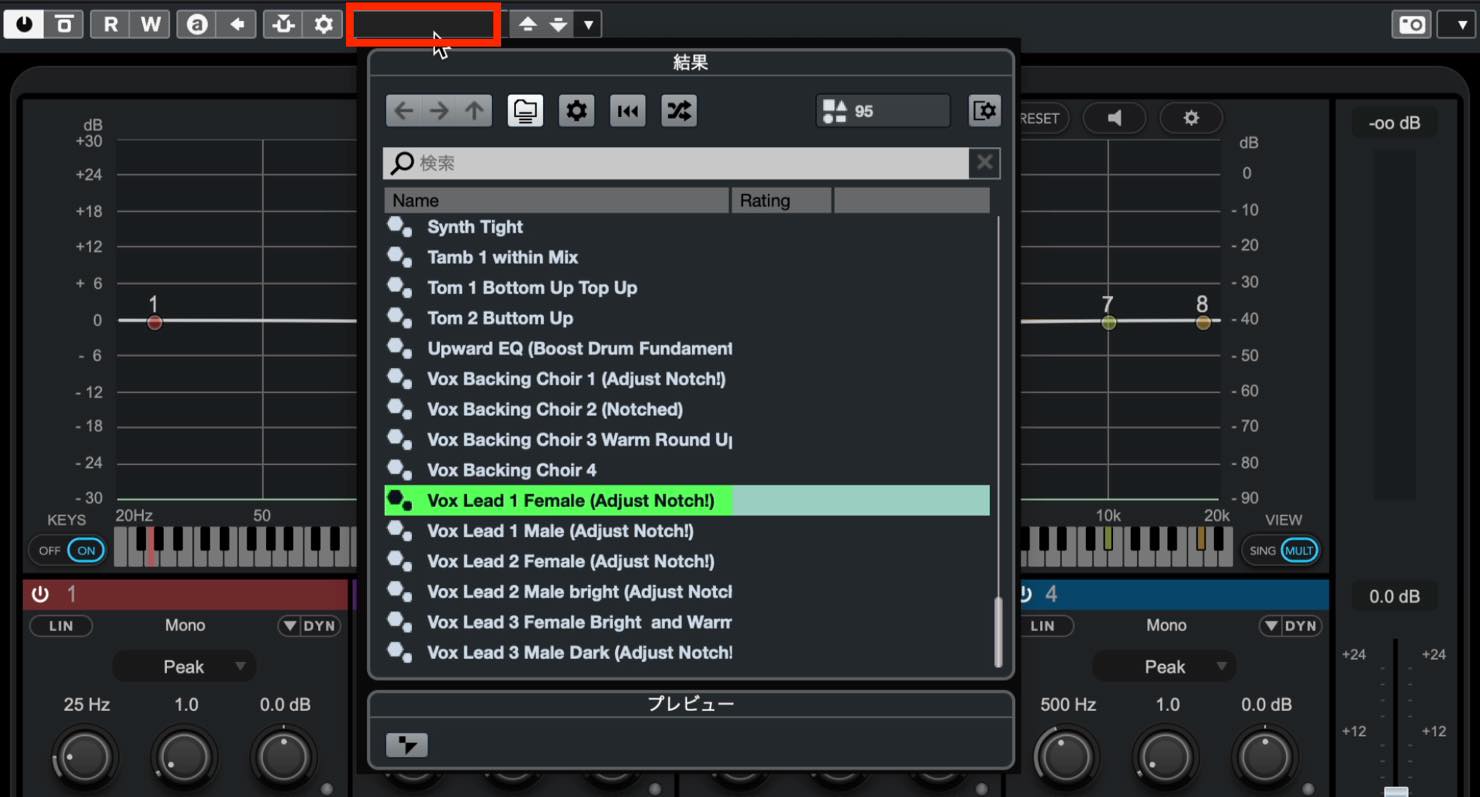Activate the side-chain input button
1480x797 pixels.
pyautogui.click(x=283, y=24)
